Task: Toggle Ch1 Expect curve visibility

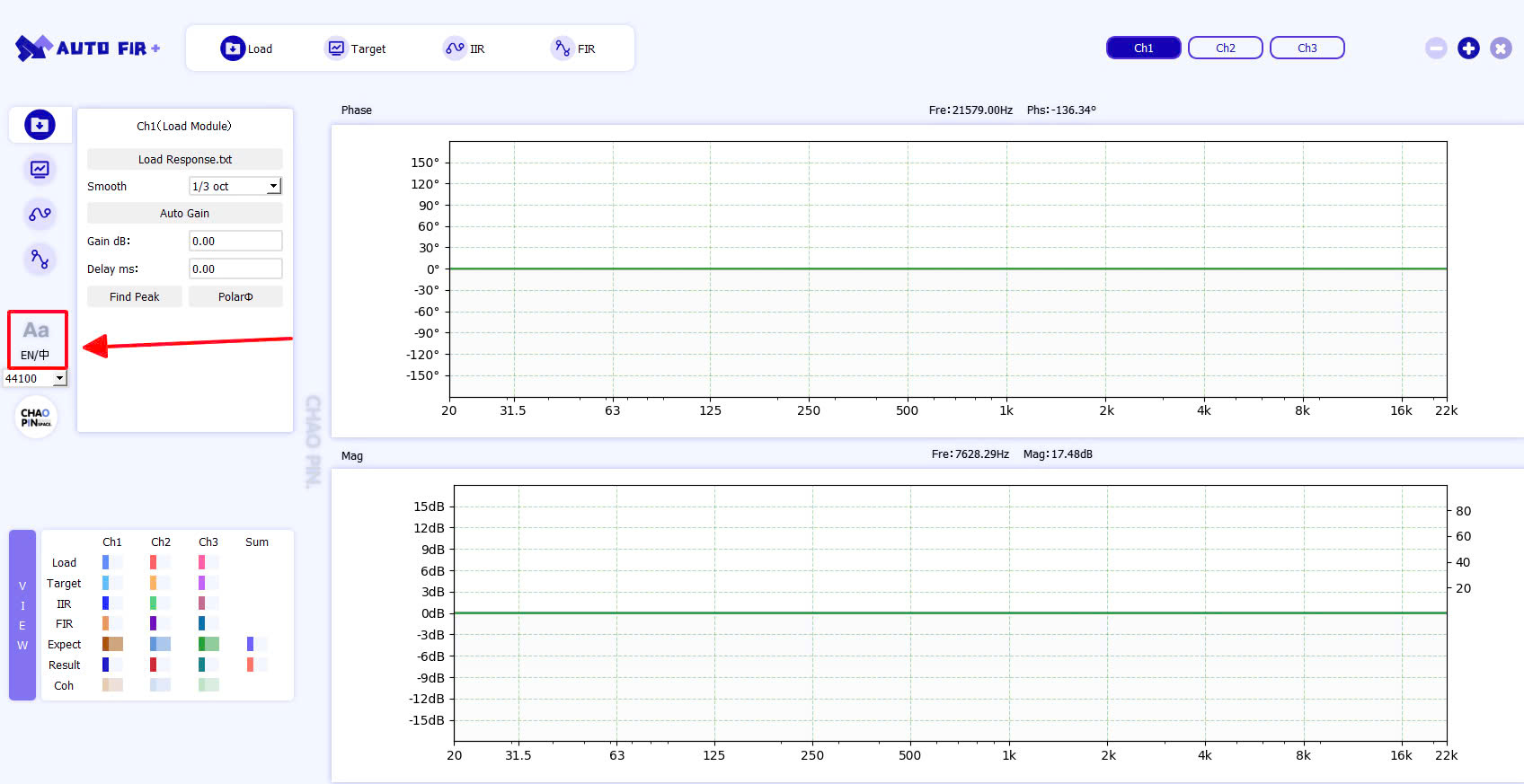Action: click(x=112, y=644)
